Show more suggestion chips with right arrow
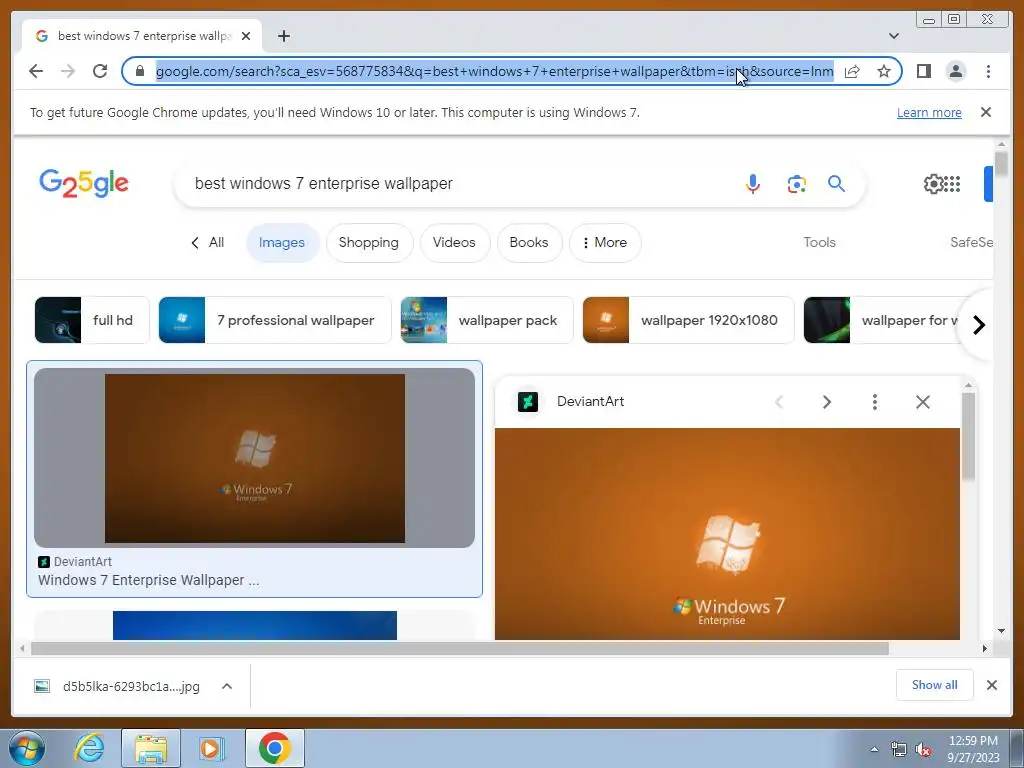Image resolution: width=1024 pixels, height=768 pixels. [x=978, y=325]
